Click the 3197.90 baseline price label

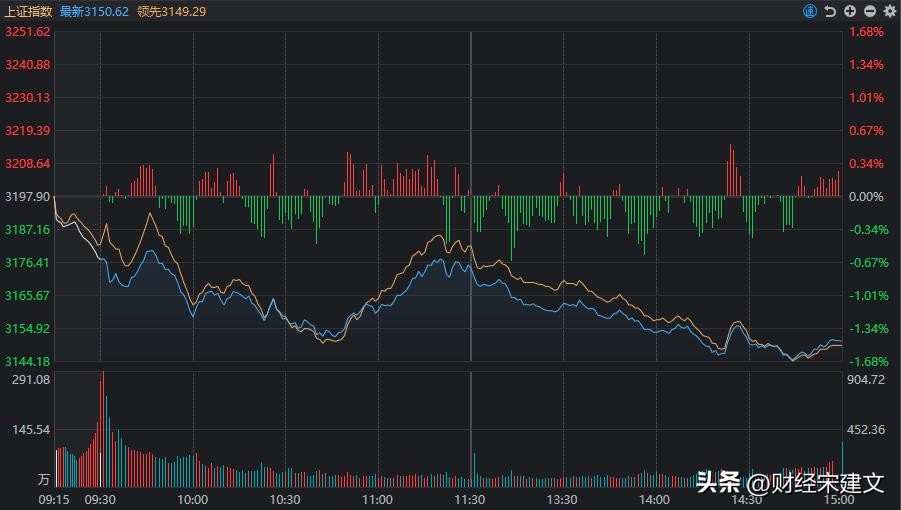27,197
